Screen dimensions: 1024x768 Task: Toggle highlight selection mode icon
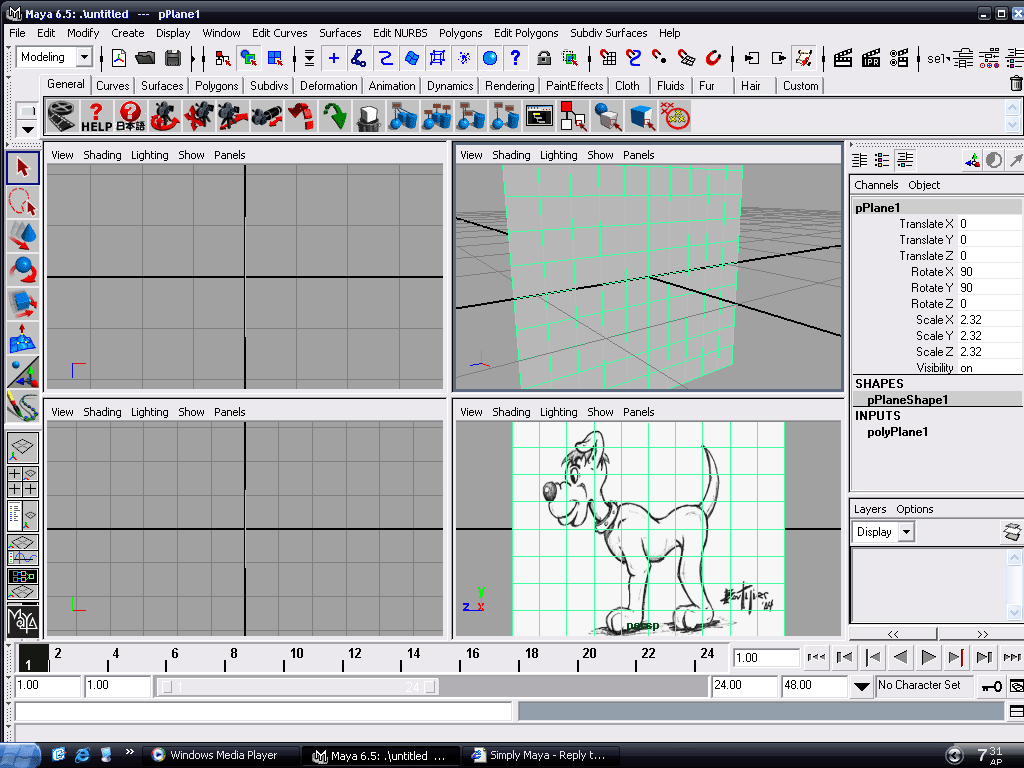coord(570,58)
